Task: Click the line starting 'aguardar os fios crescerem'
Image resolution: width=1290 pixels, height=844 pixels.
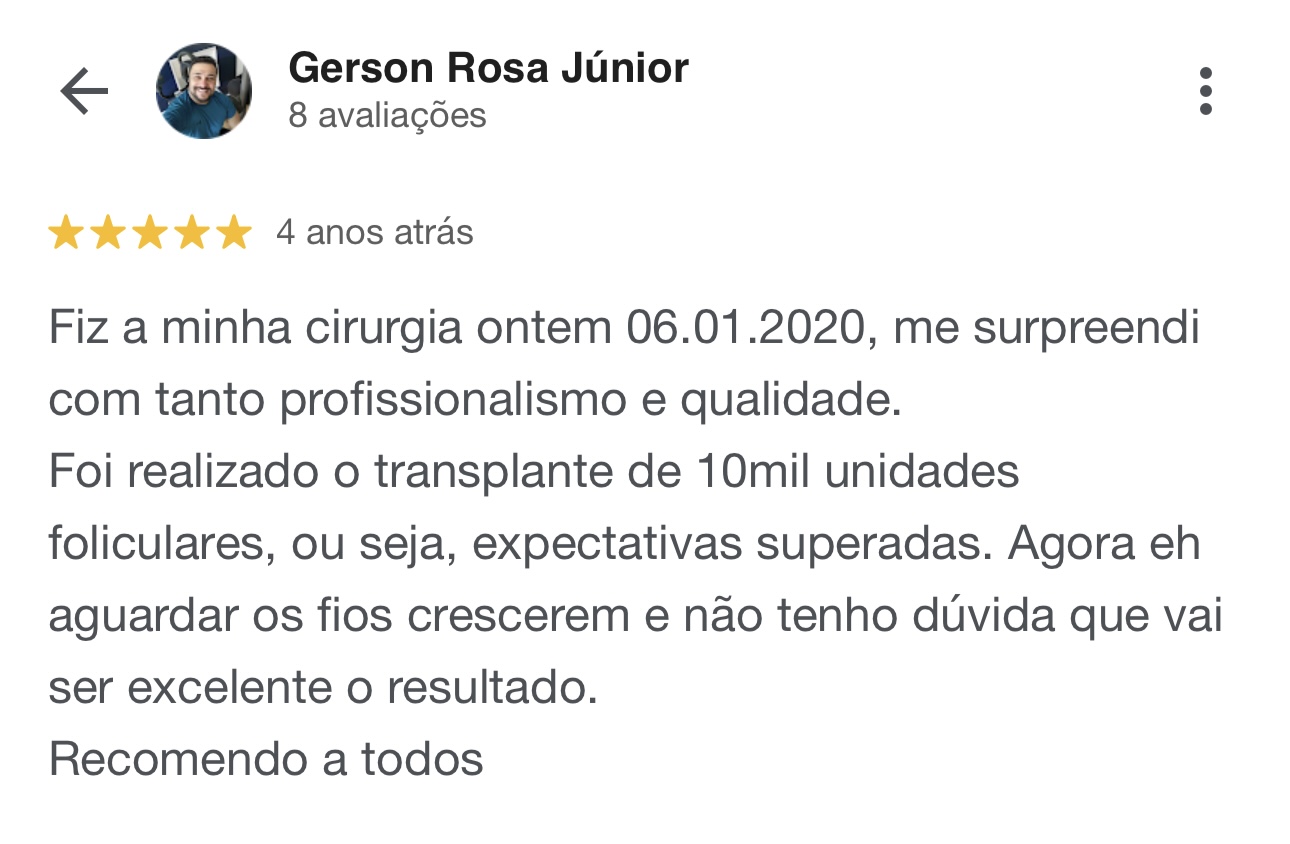Action: point(636,617)
